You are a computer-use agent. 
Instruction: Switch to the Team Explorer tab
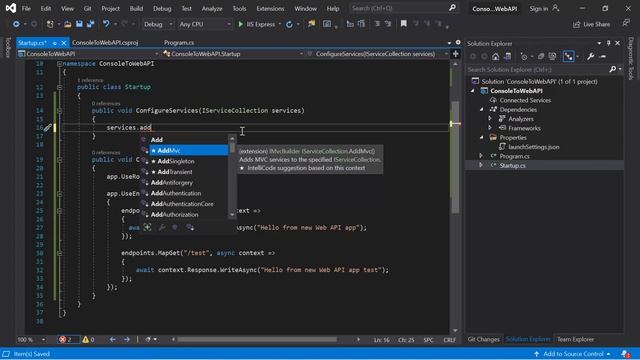[x=576, y=340]
